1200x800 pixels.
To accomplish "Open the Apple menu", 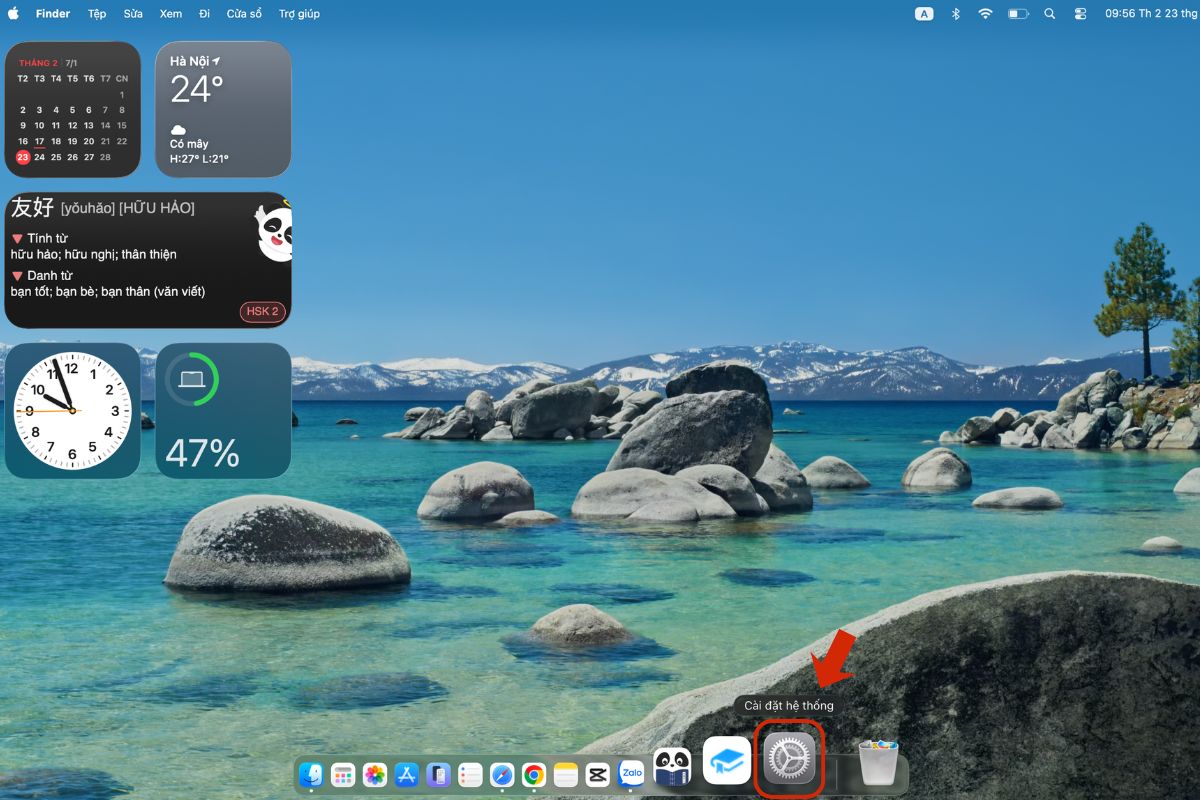I will [14, 14].
